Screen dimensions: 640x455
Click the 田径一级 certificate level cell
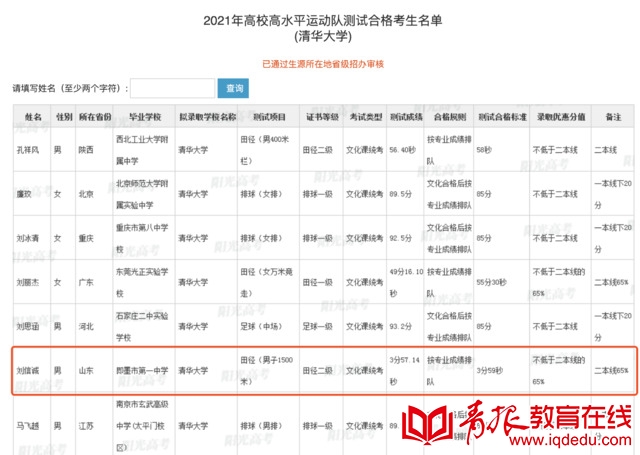(x=318, y=282)
